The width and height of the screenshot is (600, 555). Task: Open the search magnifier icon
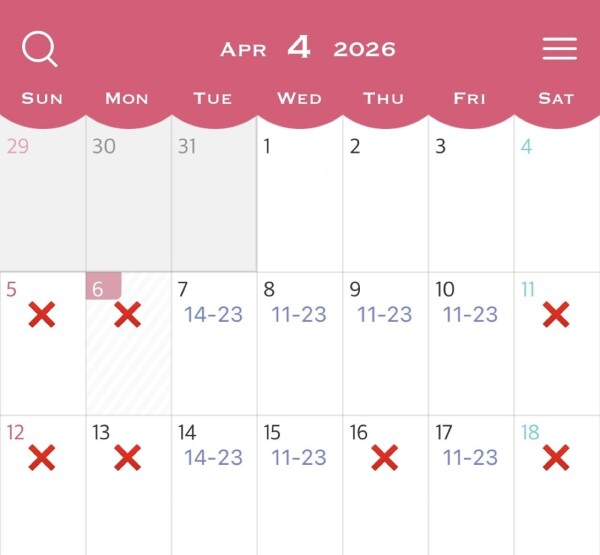[40, 49]
